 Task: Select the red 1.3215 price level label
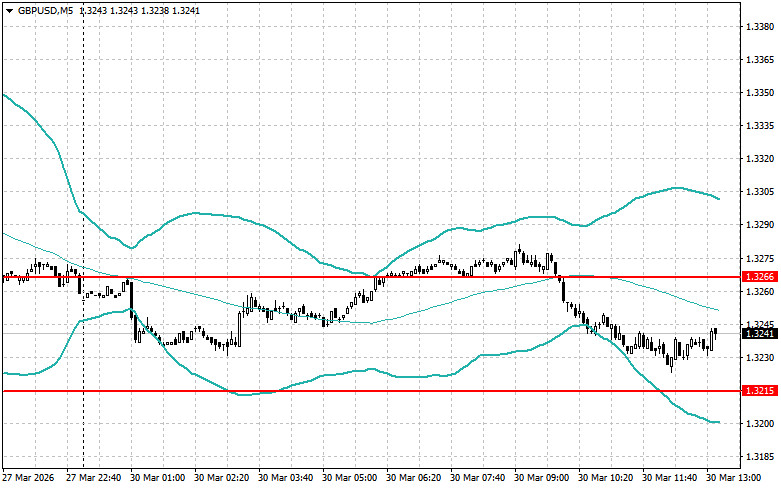coord(759,391)
